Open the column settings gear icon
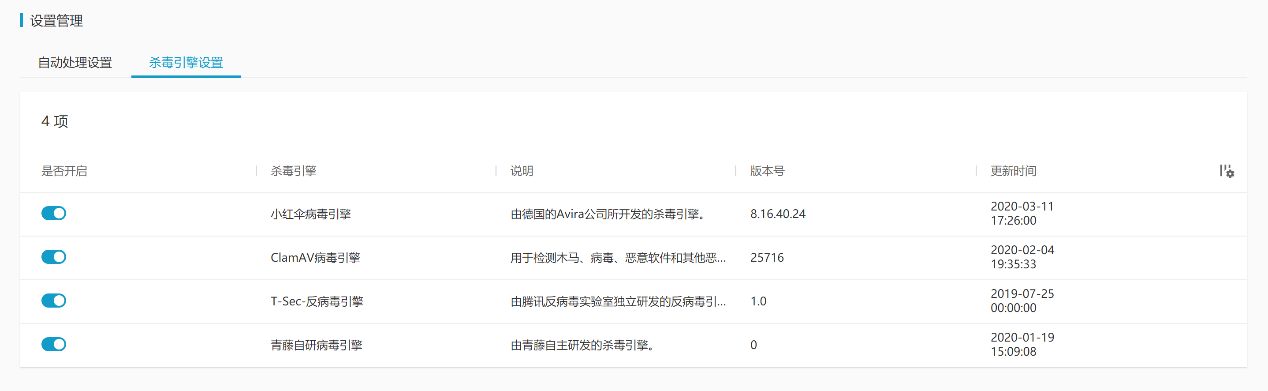 [1227, 172]
